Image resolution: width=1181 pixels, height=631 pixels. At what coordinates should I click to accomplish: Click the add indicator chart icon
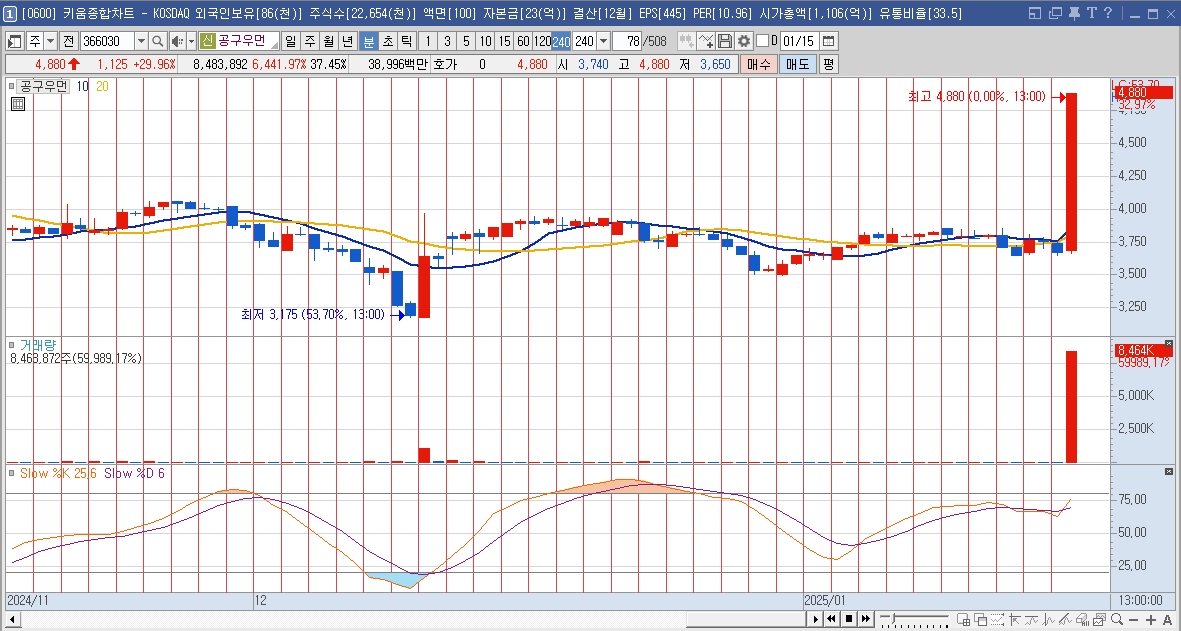click(x=706, y=41)
